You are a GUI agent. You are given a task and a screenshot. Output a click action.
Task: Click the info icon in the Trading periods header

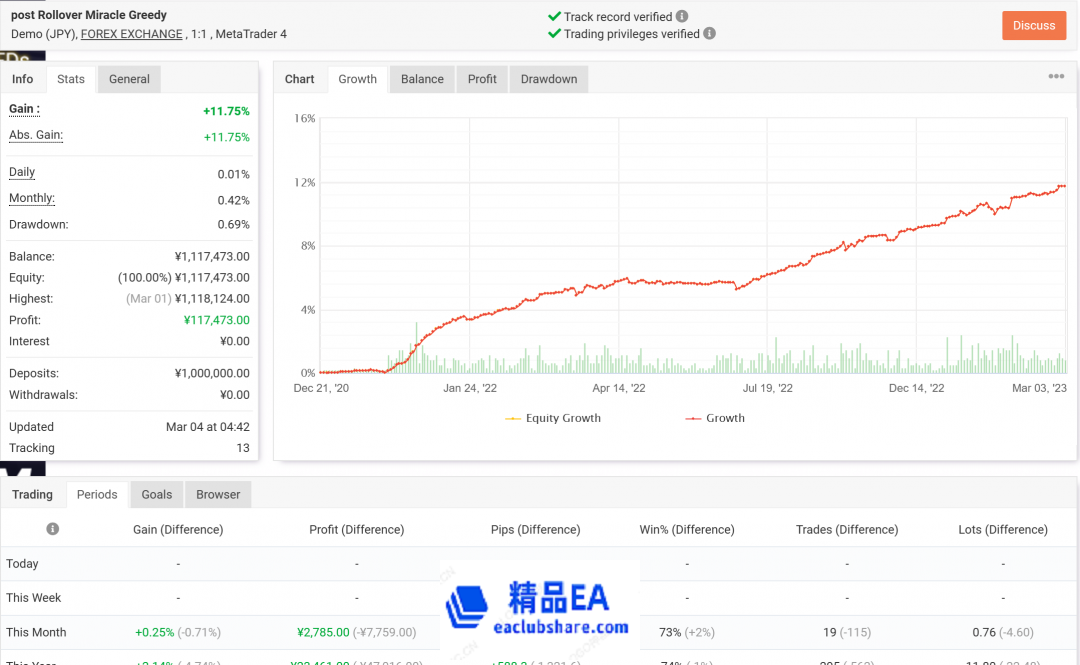(x=52, y=529)
